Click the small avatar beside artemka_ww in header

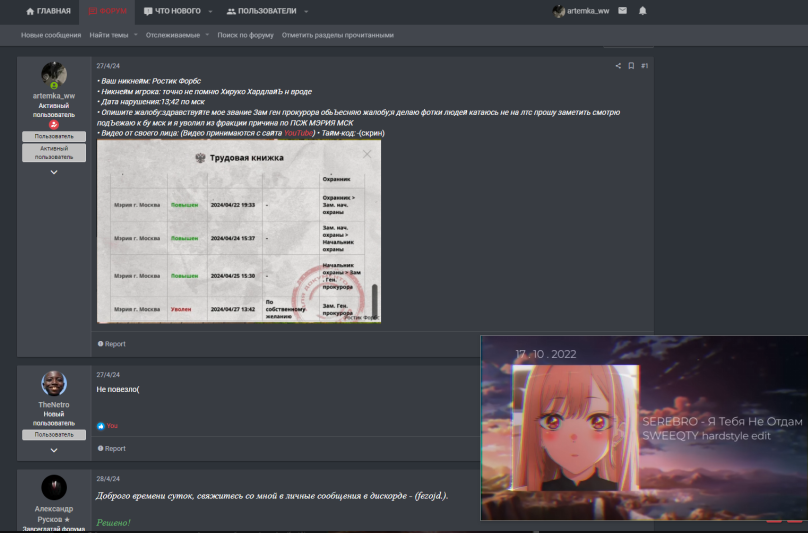[559, 11]
